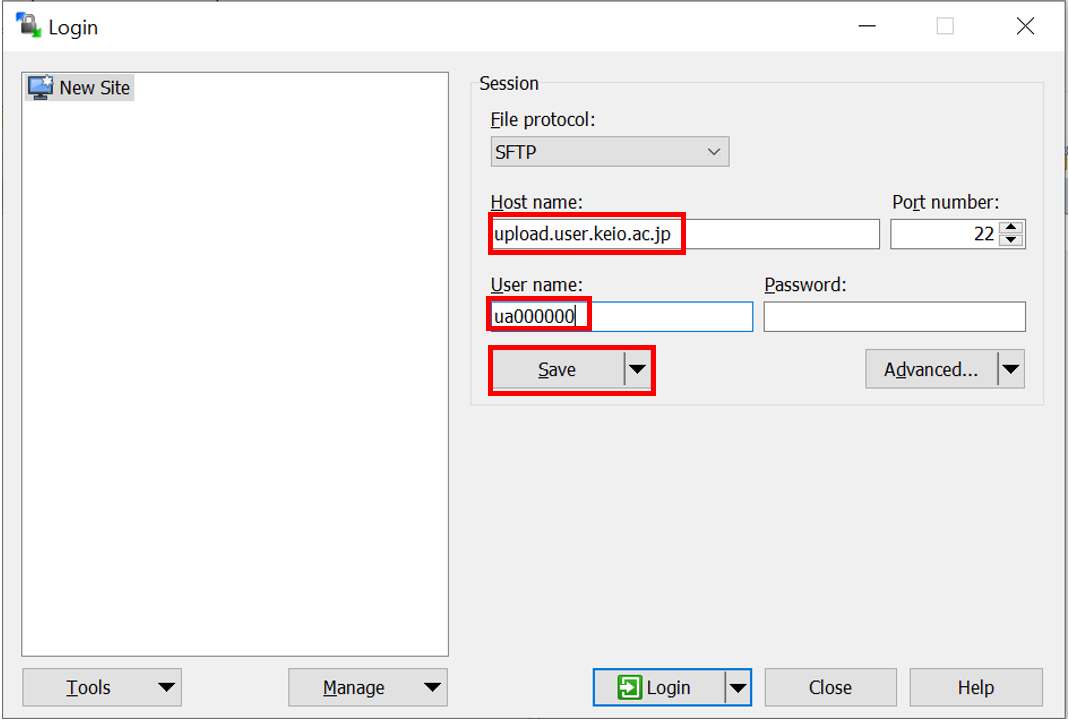Click the Password input field
Screen dimensions: 1069x723
pyautogui.click(x=894, y=317)
